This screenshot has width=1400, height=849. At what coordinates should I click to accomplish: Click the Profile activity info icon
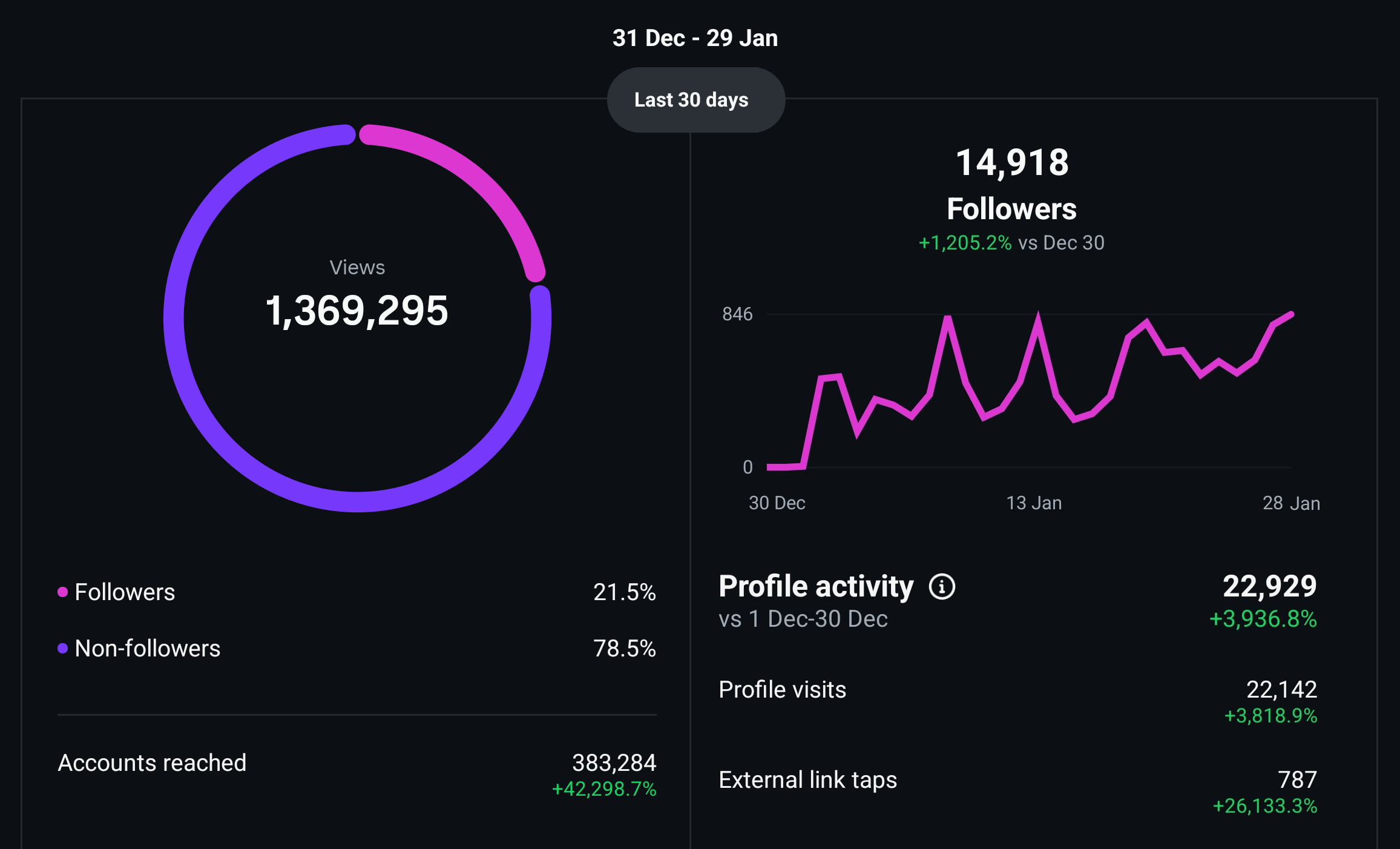[942, 587]
